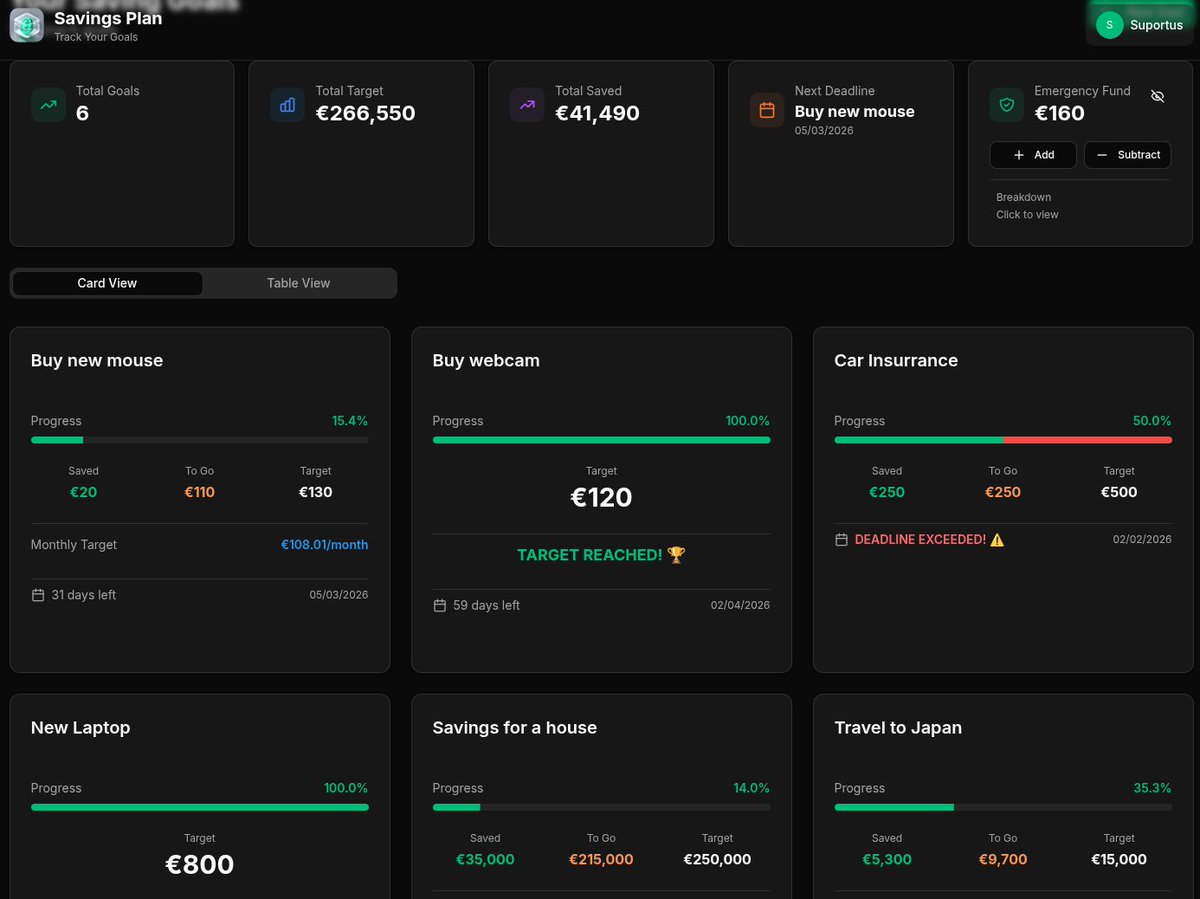Switch to Card View tab
Screen dimensions: 1200x899
107,283
